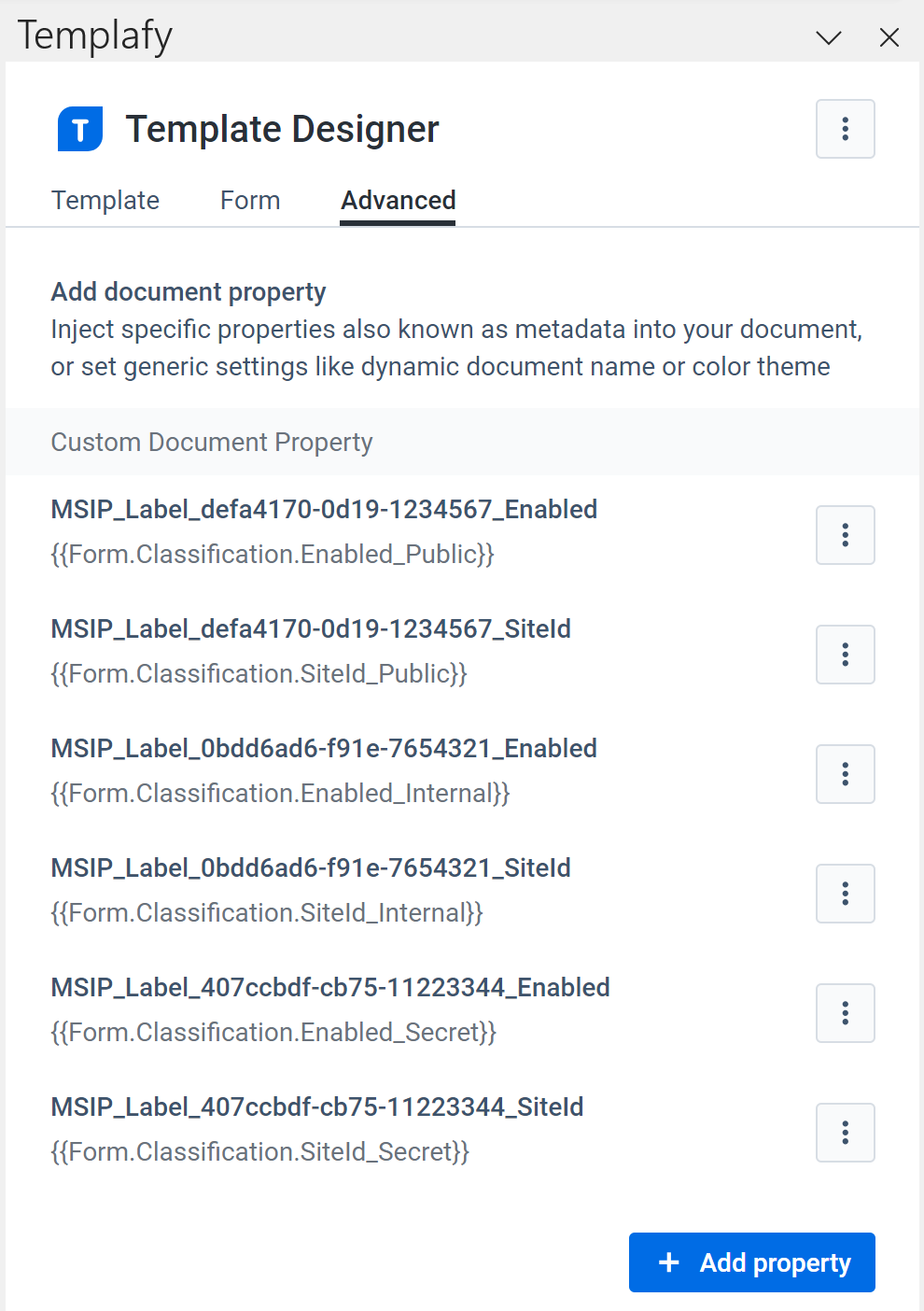Select the Advanced tab
This screenshot has width=924, height=1311.
tap(397, 200)
